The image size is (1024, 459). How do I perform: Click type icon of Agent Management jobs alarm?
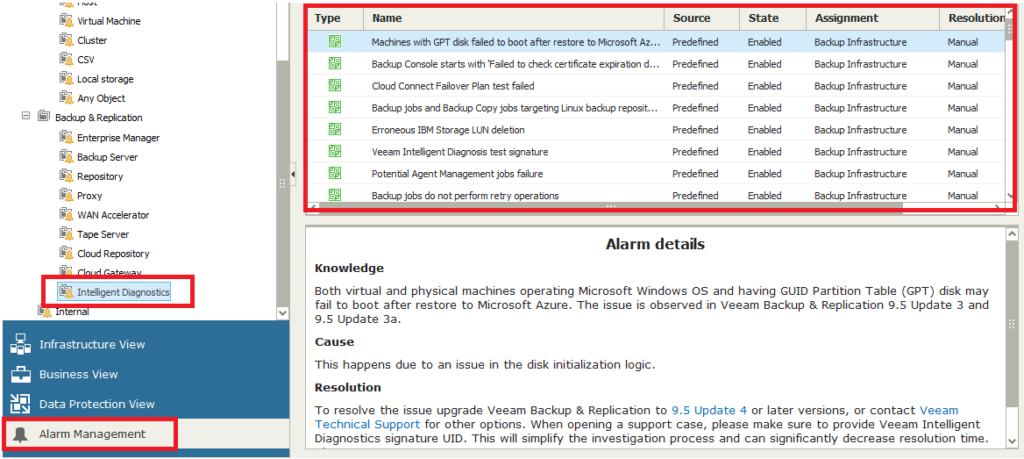pyautogui.click(x=335, y=173)
